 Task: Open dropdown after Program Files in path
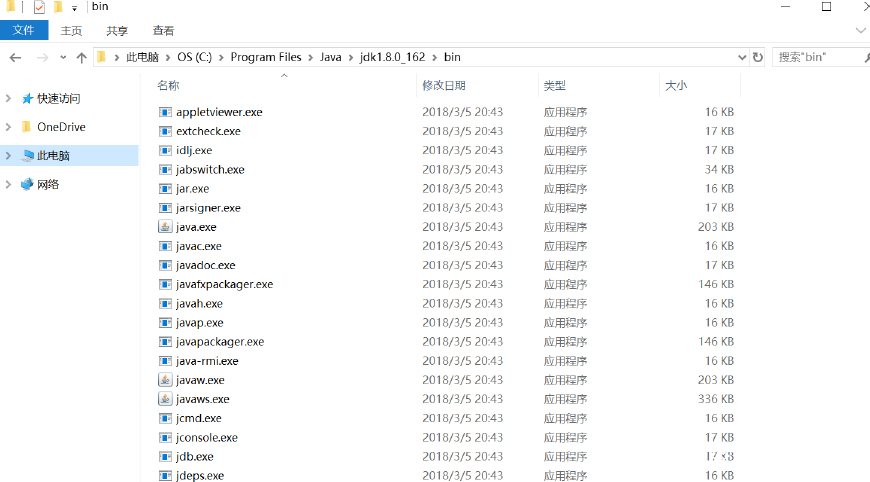(310, 58)
